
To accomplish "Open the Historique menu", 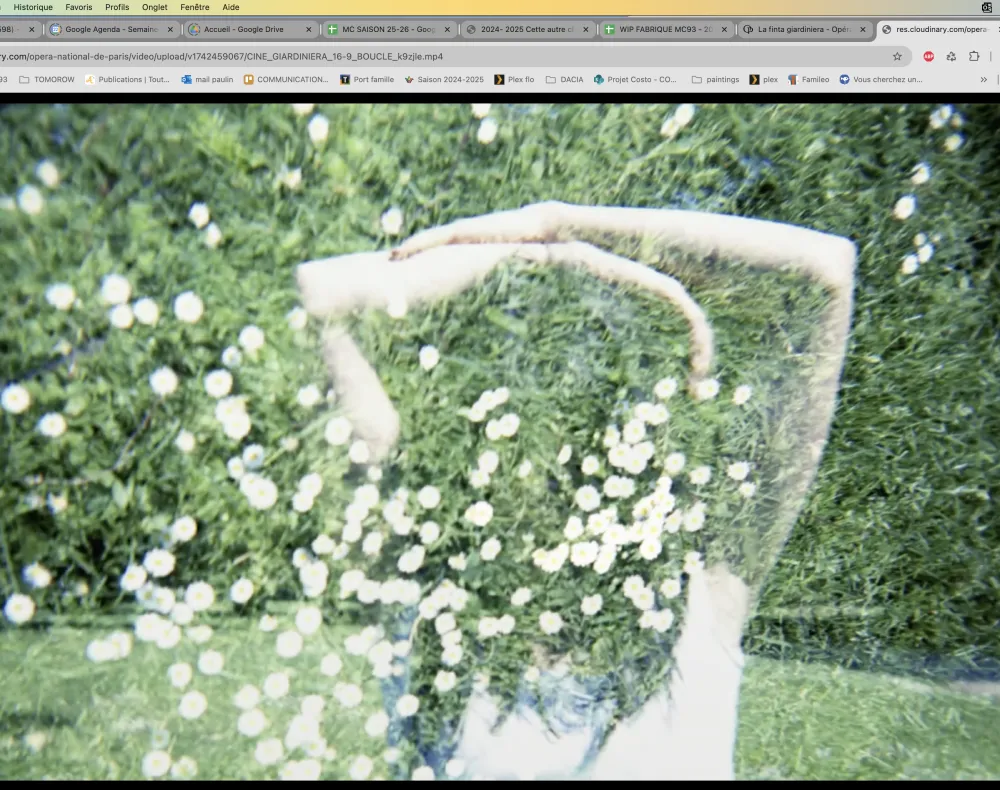I will [33, 7].
